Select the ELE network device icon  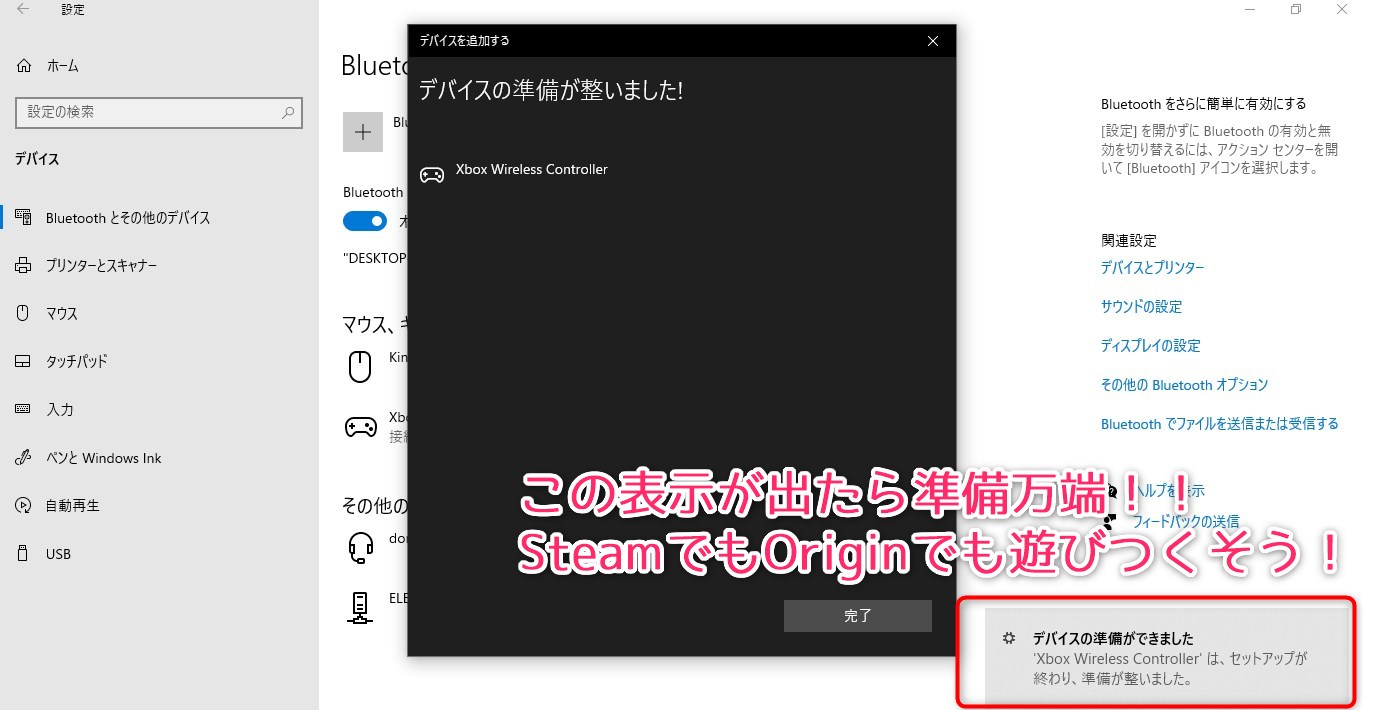[360, 607]
